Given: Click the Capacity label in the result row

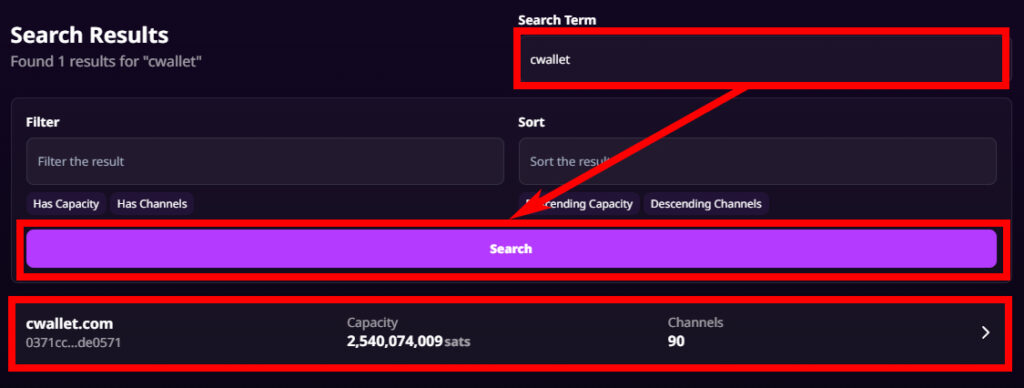Looking at the screenshot, I should [372, 322].
